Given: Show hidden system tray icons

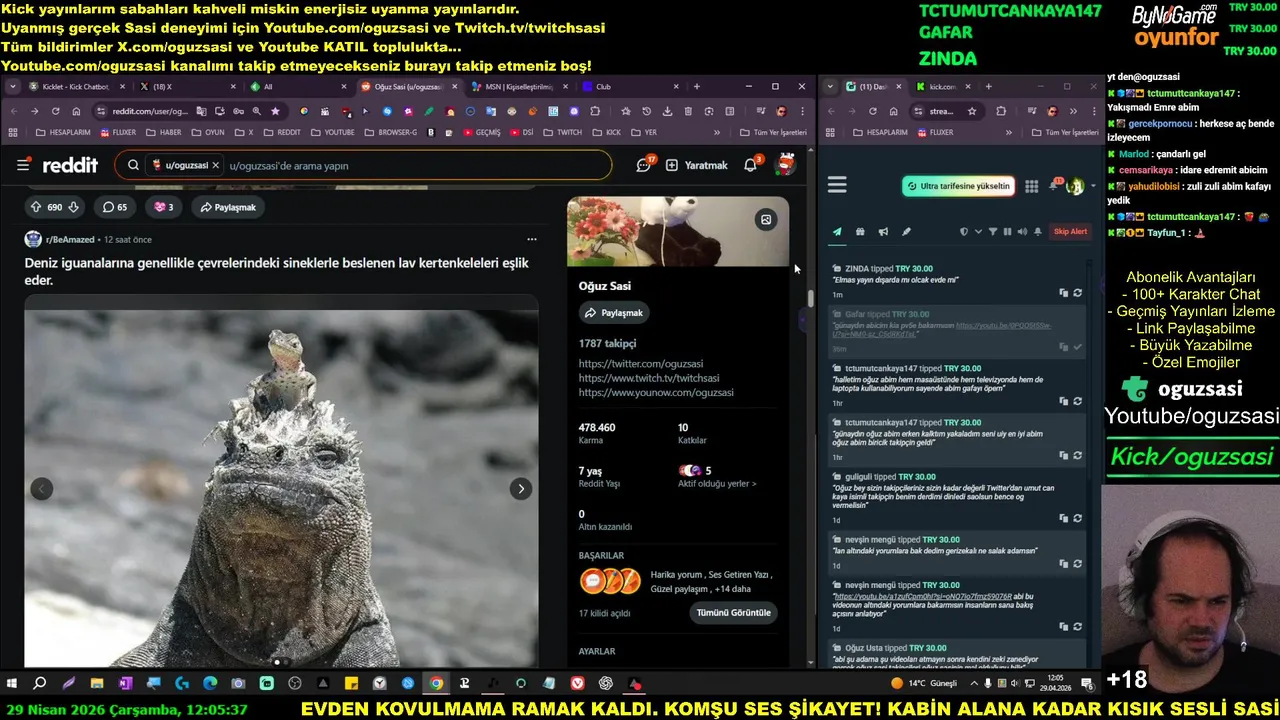Looking at the screenshot, I should pyautogui.click(x=974, y=684).
